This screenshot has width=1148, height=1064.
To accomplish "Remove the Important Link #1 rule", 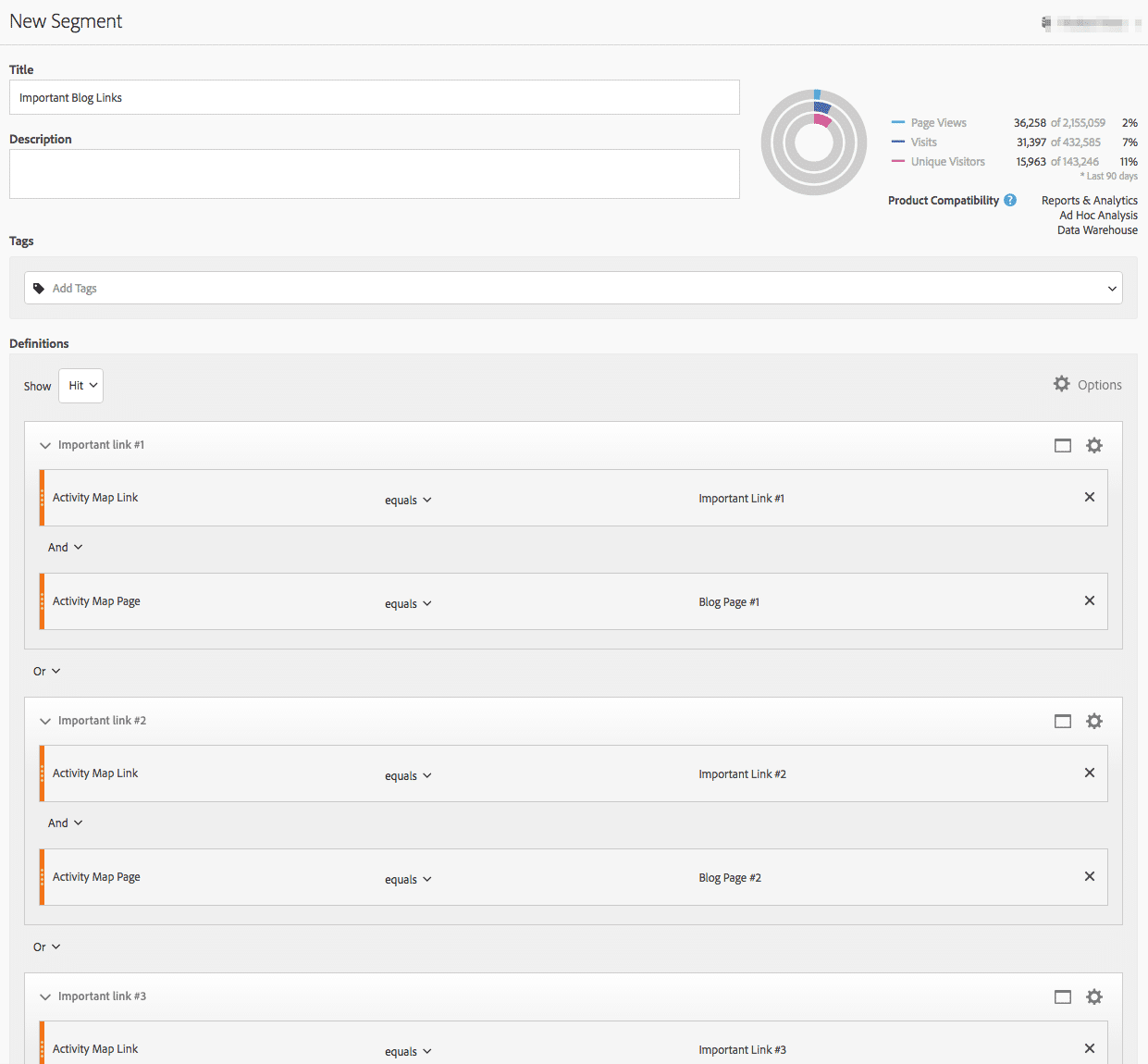I will (x=1090, y=498).
